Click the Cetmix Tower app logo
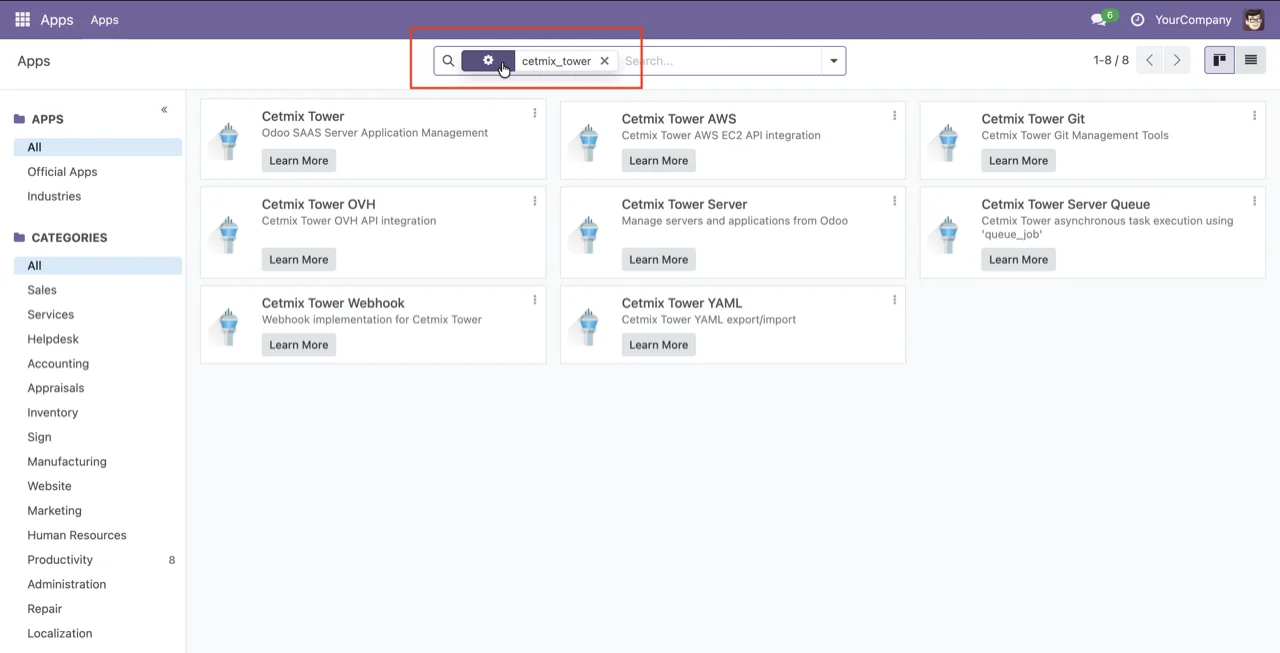The height and width of the screenshot is (653, 1280). [x=228, y=140]
